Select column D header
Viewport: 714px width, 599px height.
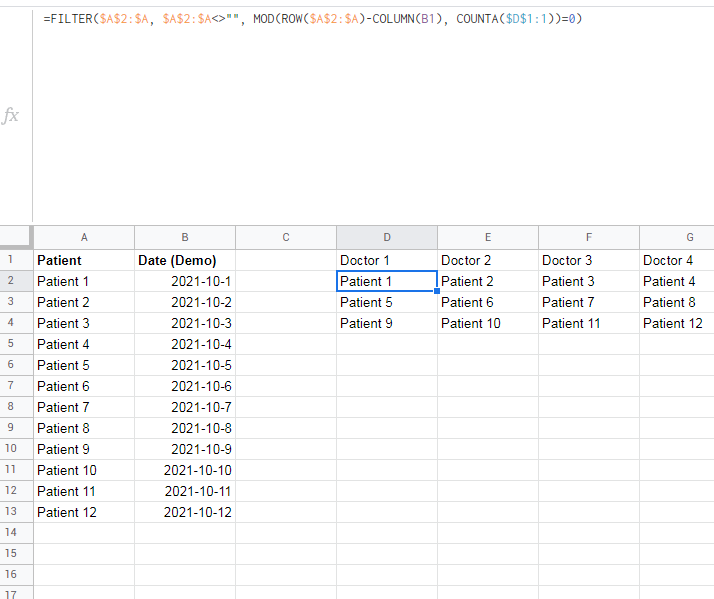[x=387, y=237]
